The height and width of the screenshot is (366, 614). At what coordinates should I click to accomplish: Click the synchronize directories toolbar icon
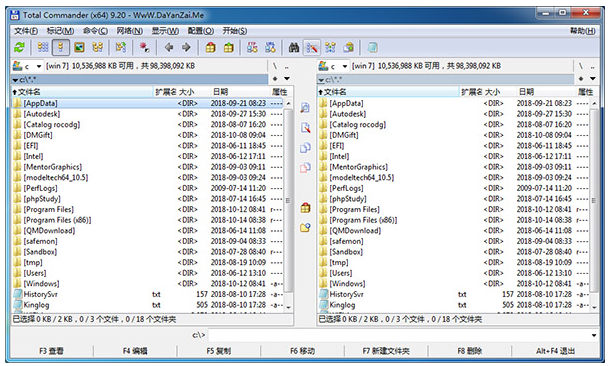[x=330, y=48]
